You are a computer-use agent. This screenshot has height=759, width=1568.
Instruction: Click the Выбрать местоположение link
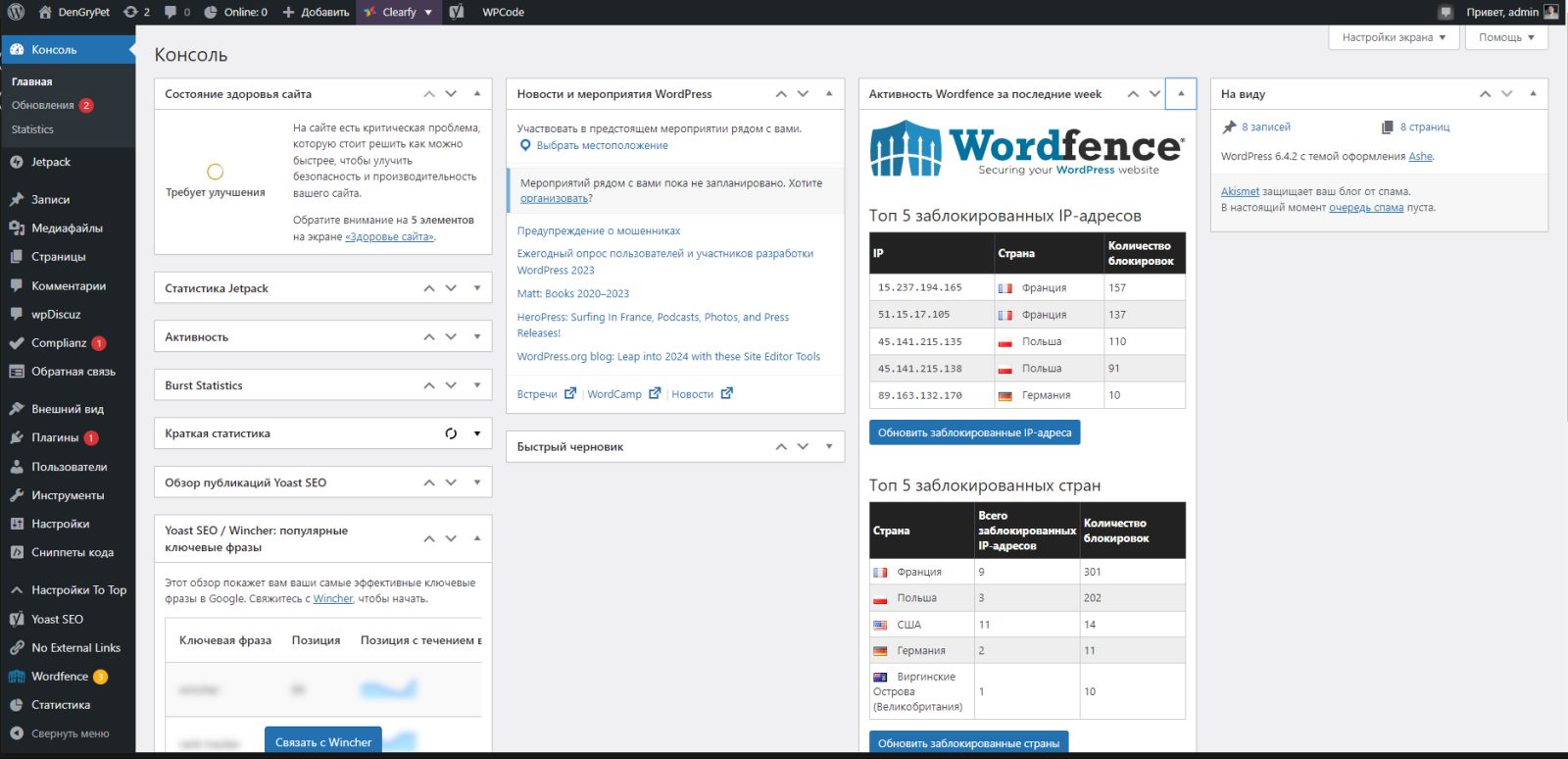(602, 145)
